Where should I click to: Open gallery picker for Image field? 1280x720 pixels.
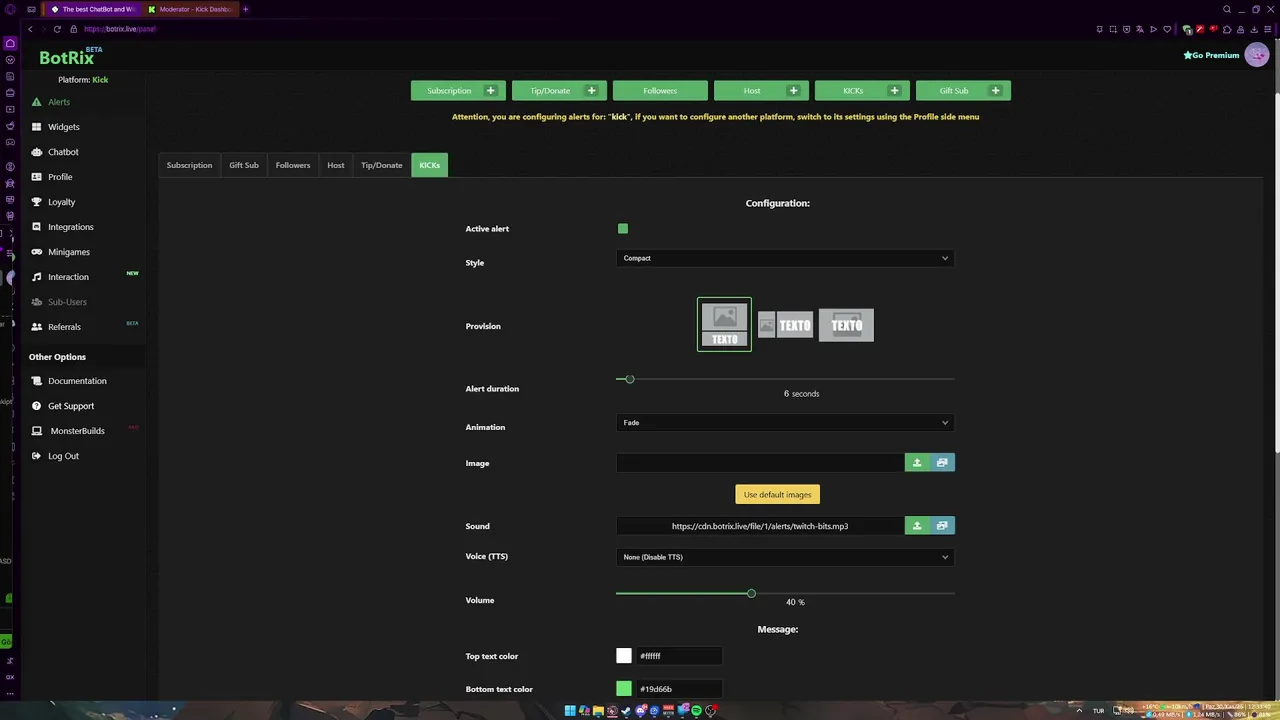[x=942, y=463]
